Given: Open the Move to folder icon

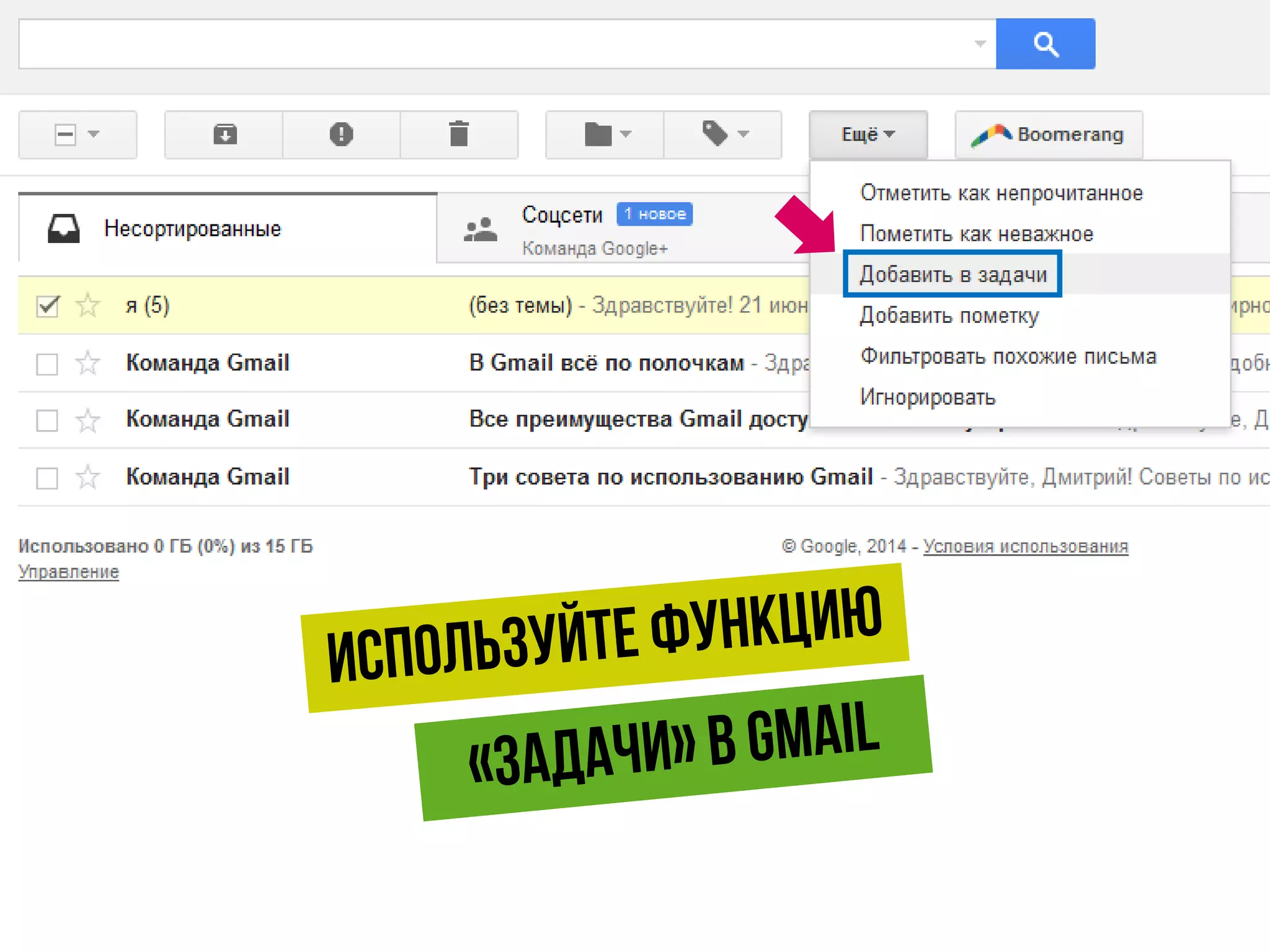Looking at the screenshot, I should pos(605,134).
